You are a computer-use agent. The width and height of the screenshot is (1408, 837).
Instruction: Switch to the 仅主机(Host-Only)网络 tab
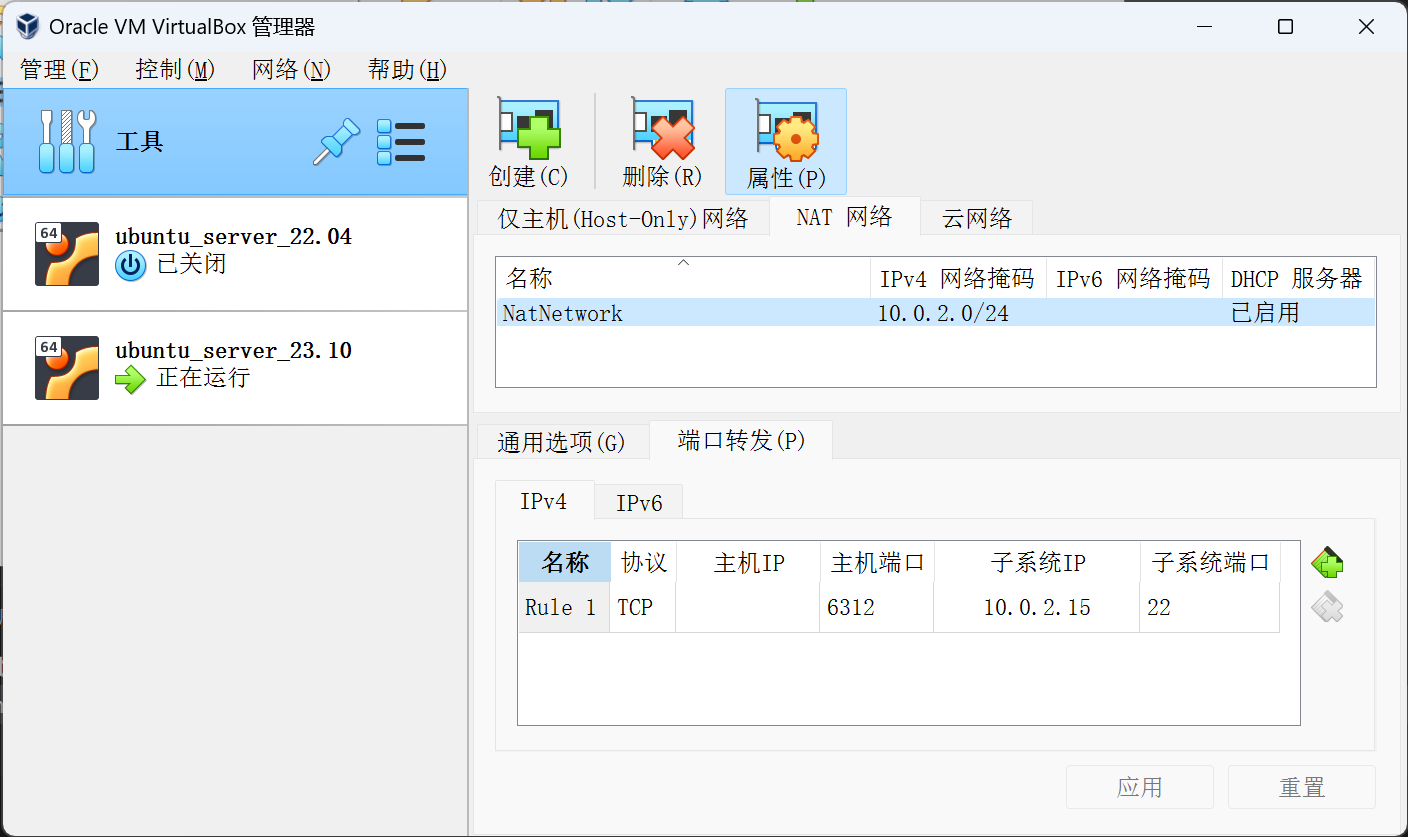623,218
